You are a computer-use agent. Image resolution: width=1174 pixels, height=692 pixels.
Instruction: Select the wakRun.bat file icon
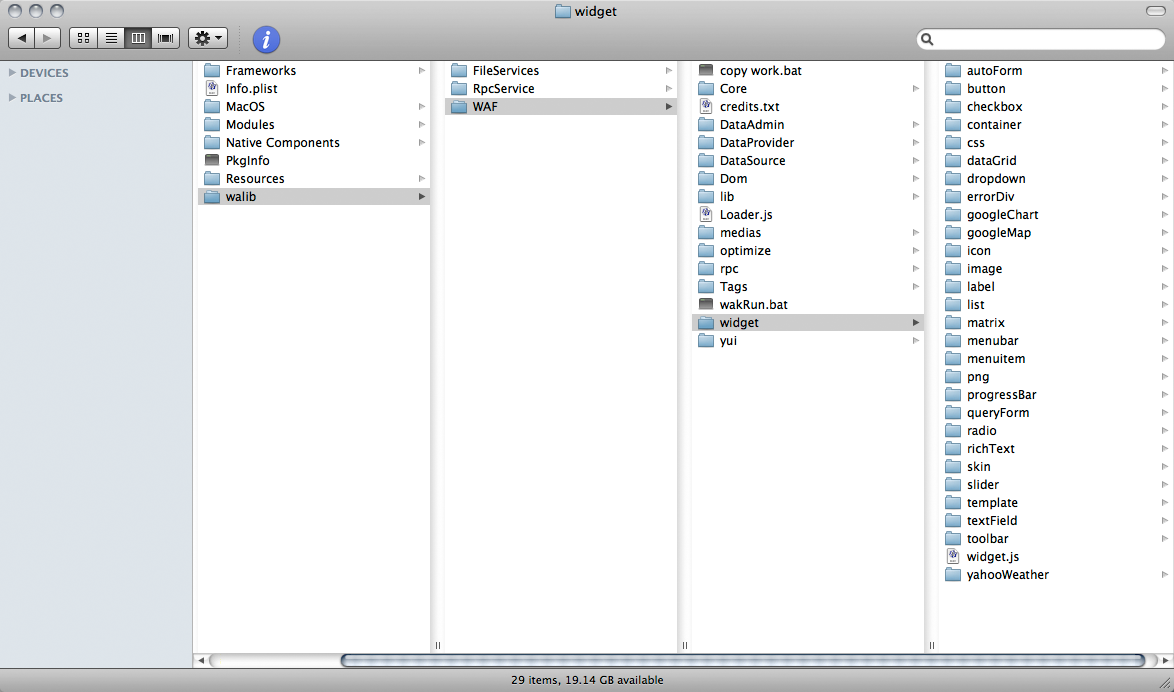coord(706,305)
